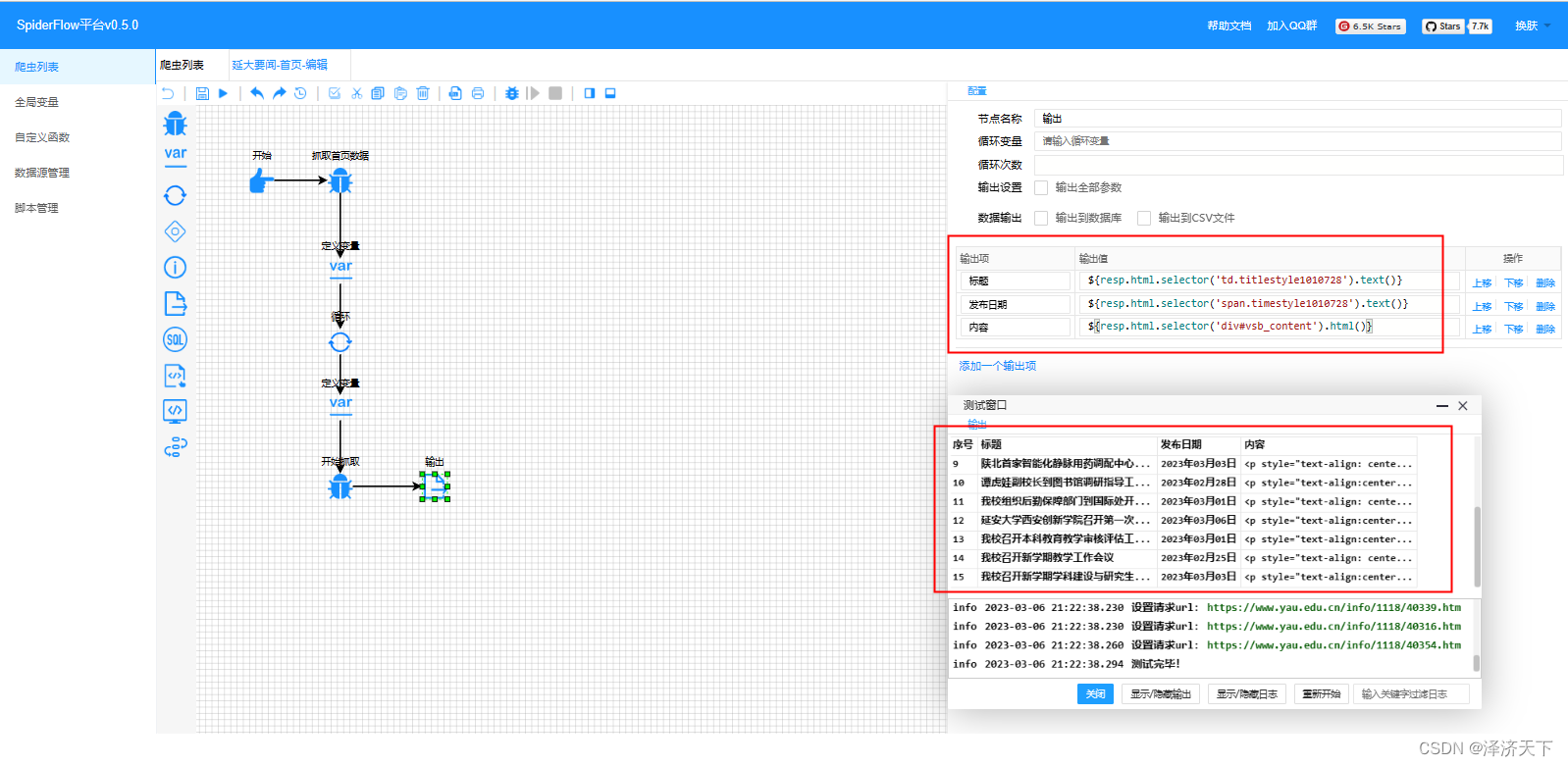Redo the edit in toolbar
The width and height of the screenshot is (1568, 766).
279,93
